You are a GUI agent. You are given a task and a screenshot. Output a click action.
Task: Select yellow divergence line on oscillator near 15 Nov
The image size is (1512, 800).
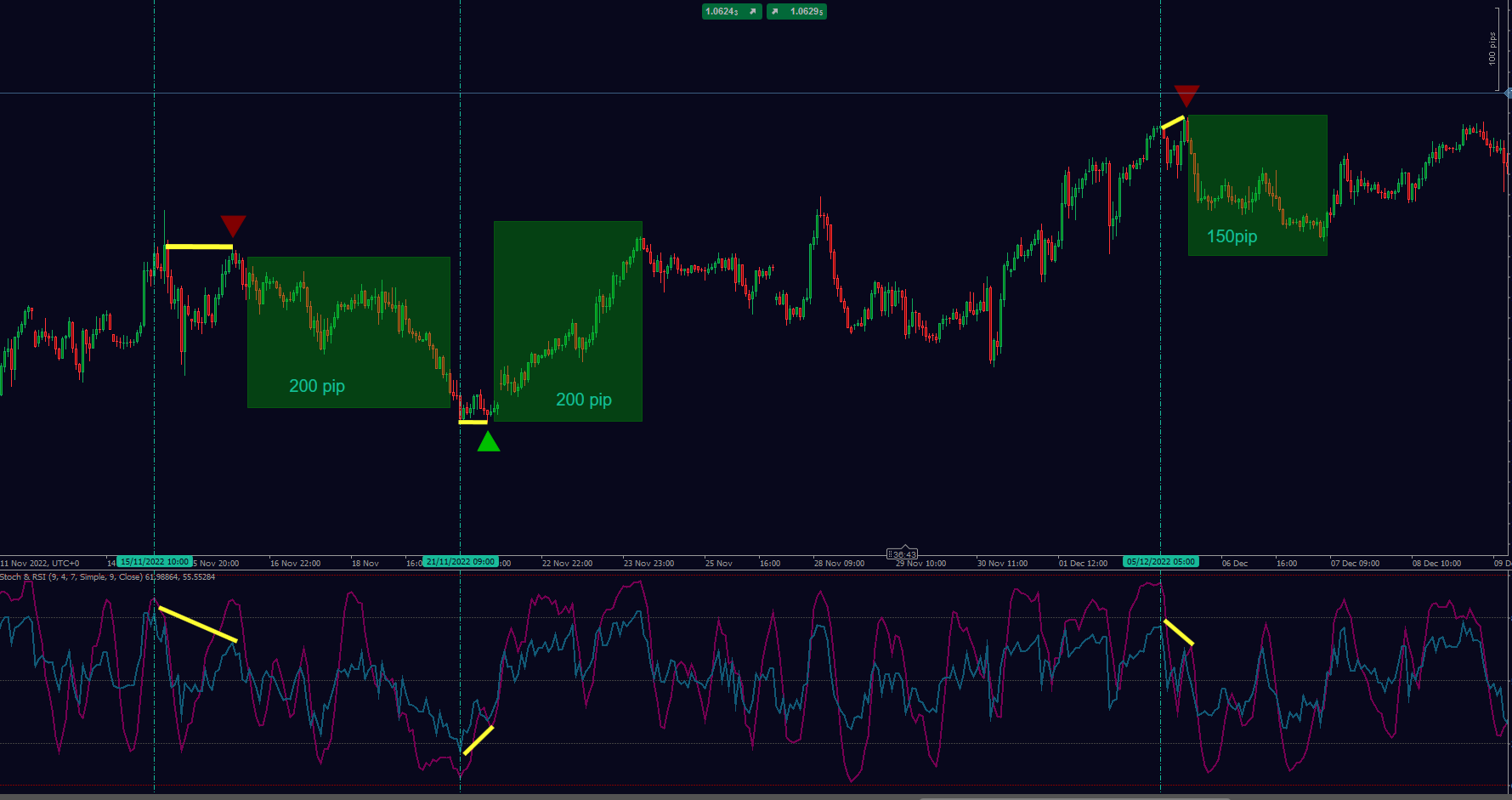tap(198, 624)
